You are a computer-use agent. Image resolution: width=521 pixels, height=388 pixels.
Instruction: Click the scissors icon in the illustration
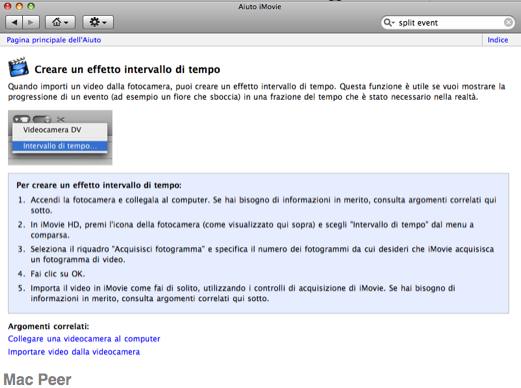[x=60, y=119]
